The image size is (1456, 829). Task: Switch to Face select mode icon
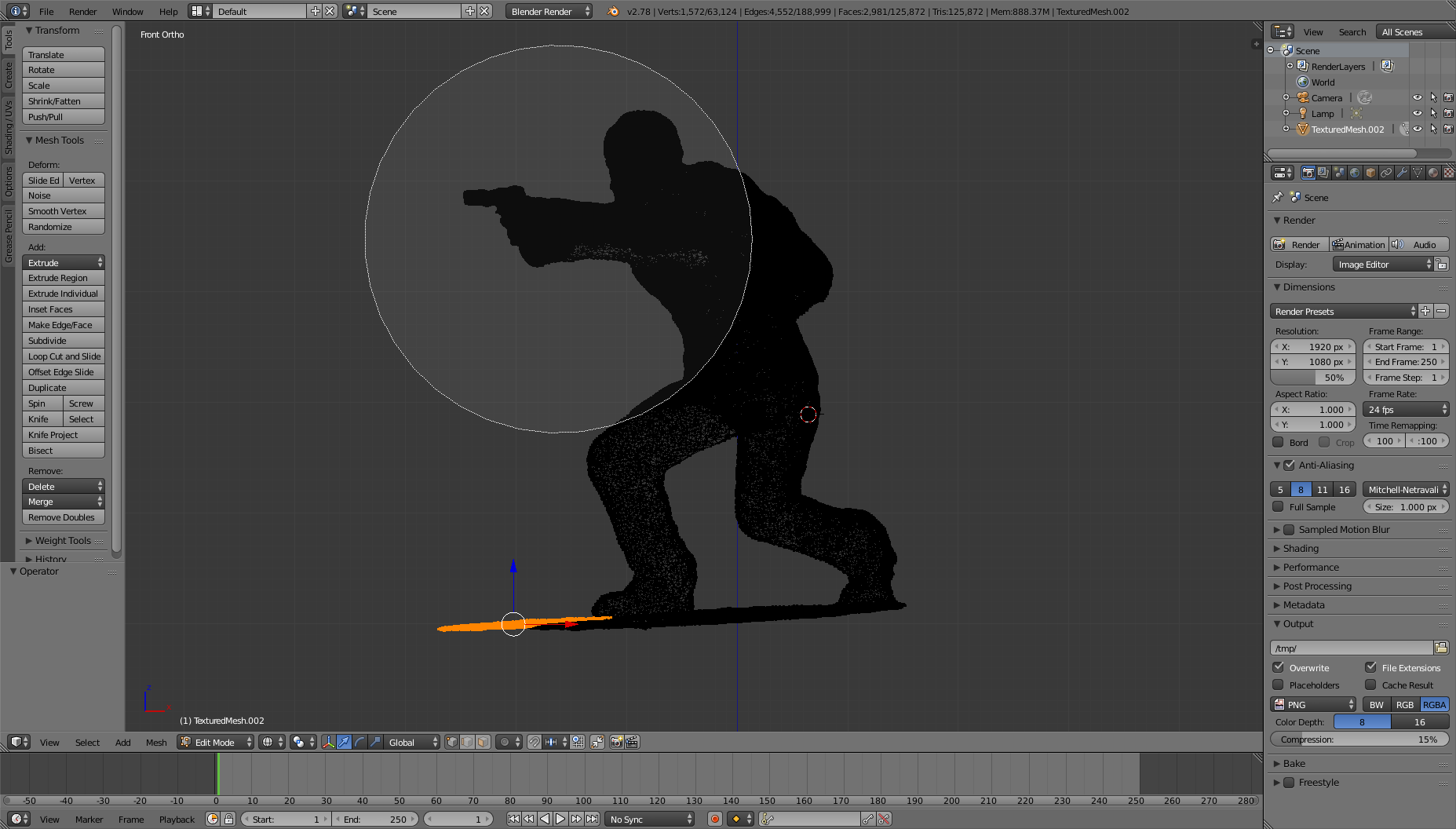click(483, 742)
